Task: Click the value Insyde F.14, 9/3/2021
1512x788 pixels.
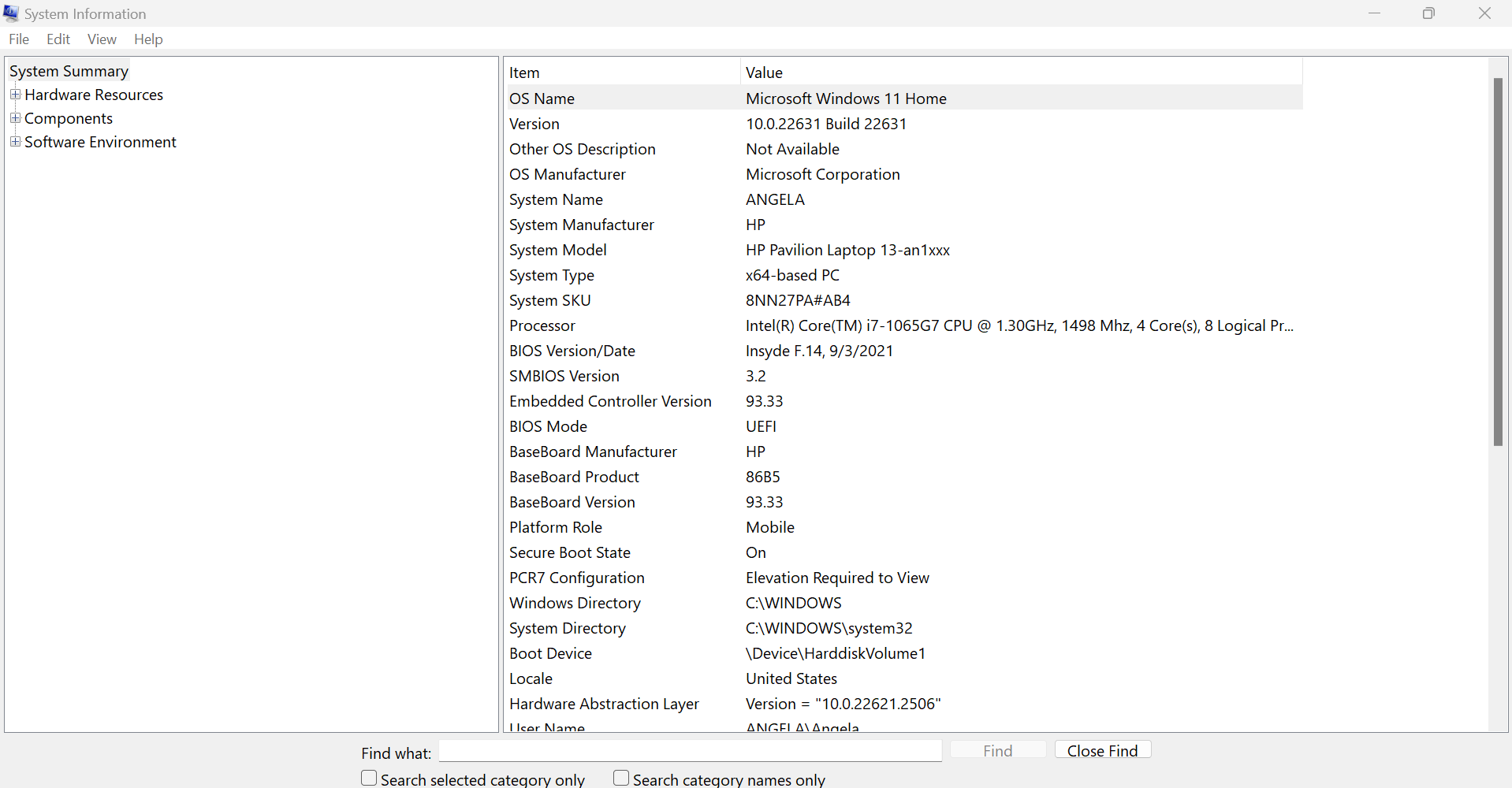Action: tap(819, 351)
